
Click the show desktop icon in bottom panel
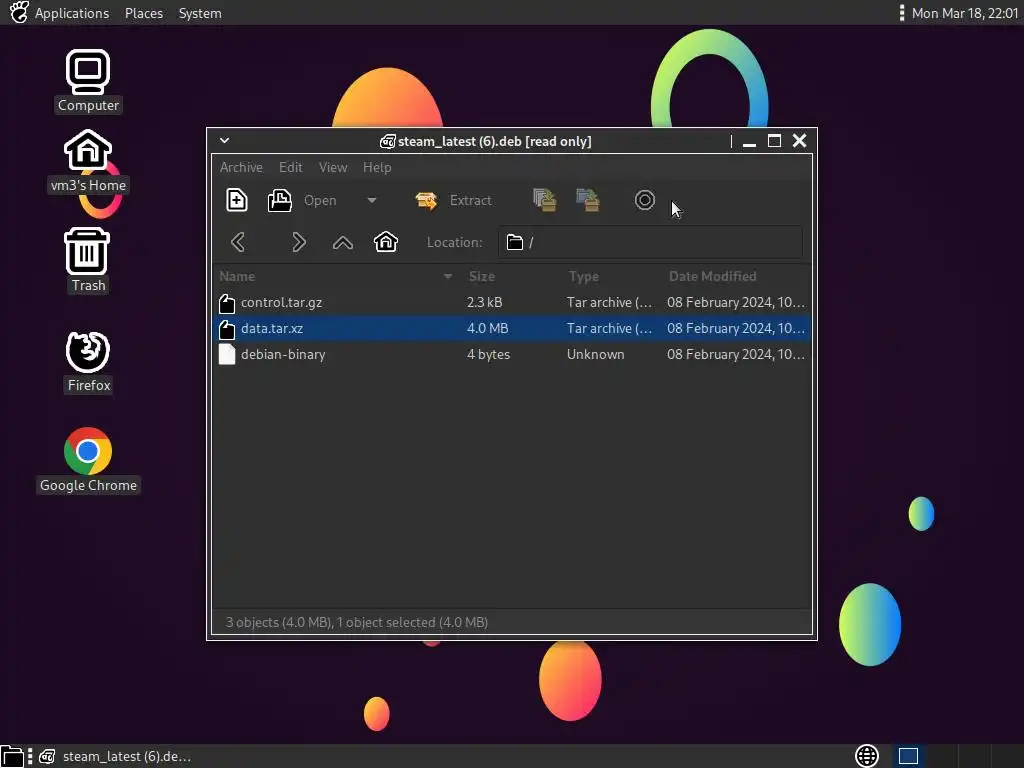click(12, 756)
